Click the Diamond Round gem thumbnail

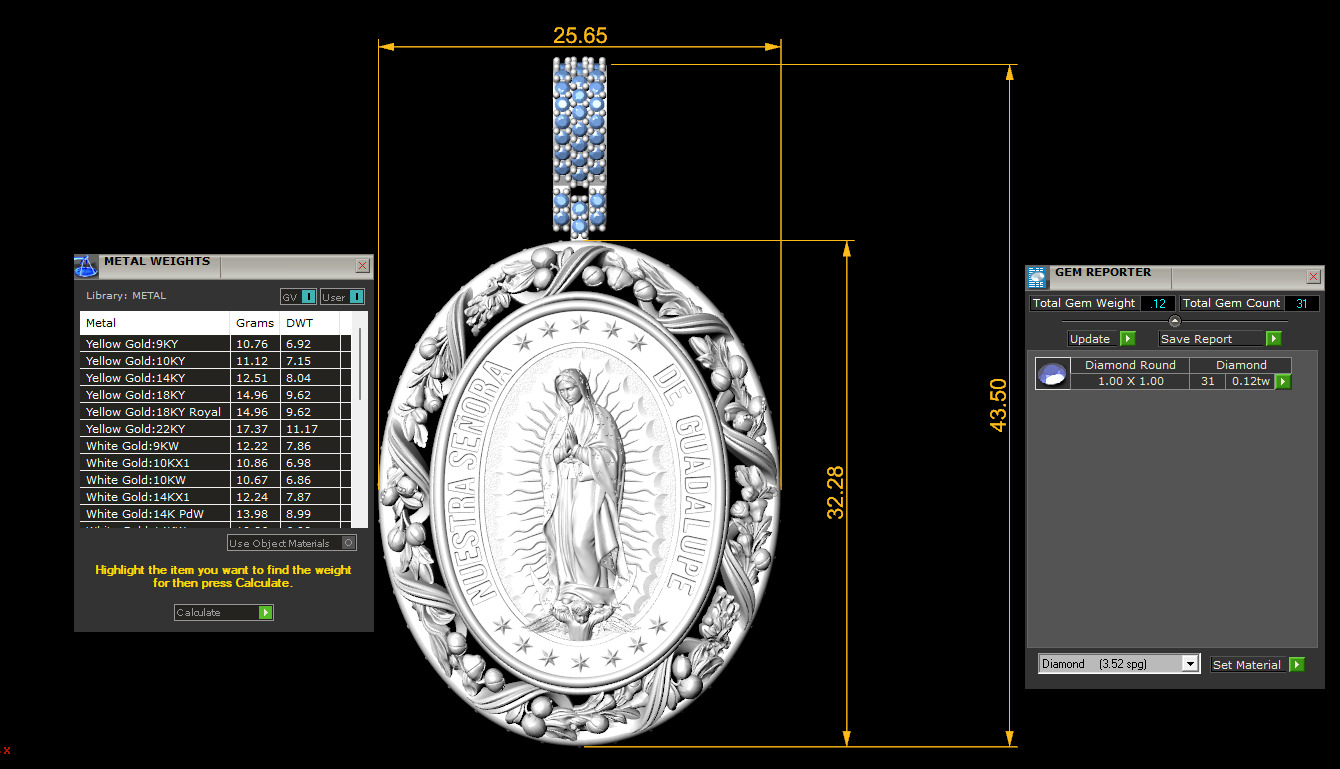pyautogui.click(x=1052, y=374)
